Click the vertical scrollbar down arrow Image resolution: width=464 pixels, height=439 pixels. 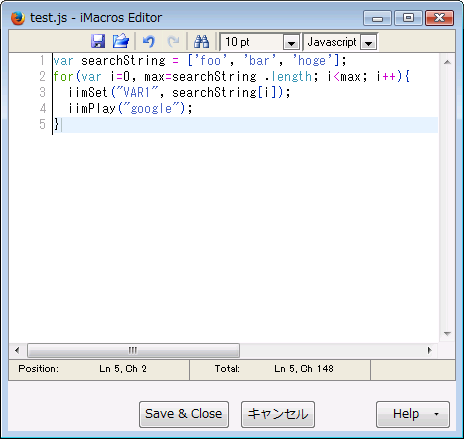(x=447, y=334)
